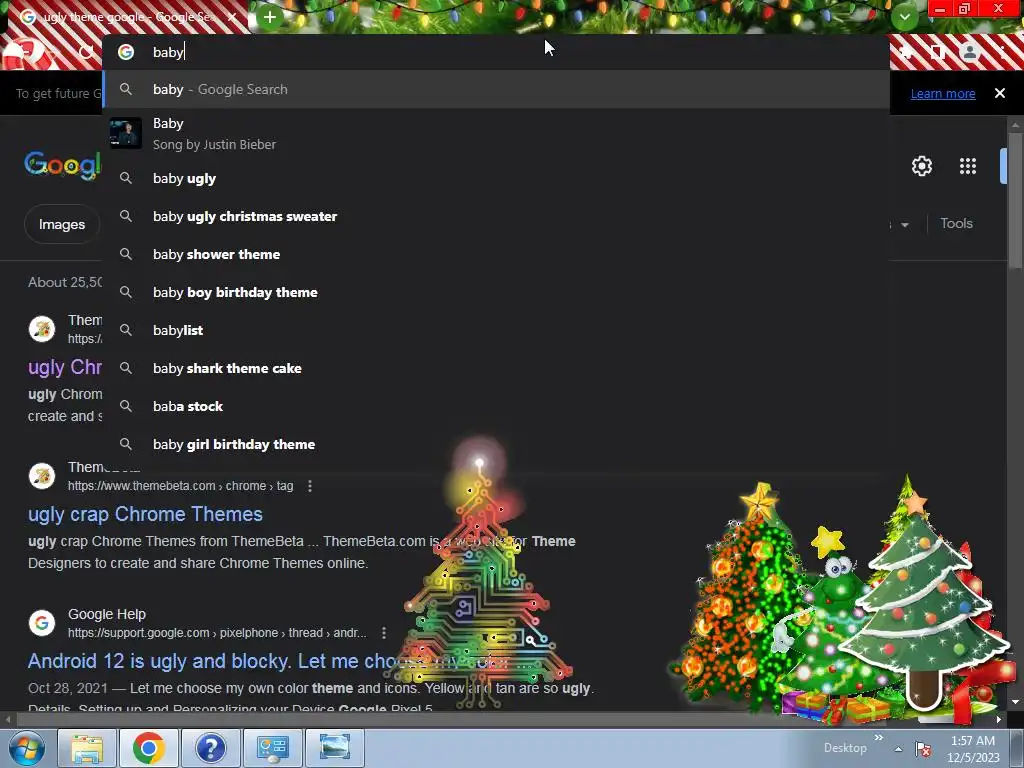Viewport: 1024px width, 768px height.
Task: Dismiss the notification banner with X
Action: [x=1000, y=93]
